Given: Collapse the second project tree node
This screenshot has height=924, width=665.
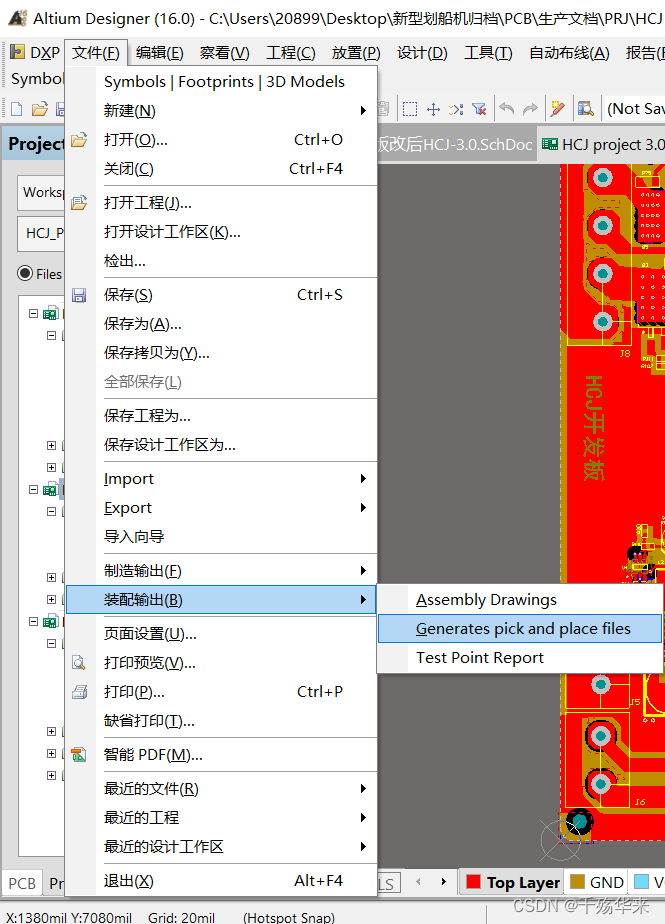Looking at the screenshot, I should pyautogui.click(x=34, y=490).
